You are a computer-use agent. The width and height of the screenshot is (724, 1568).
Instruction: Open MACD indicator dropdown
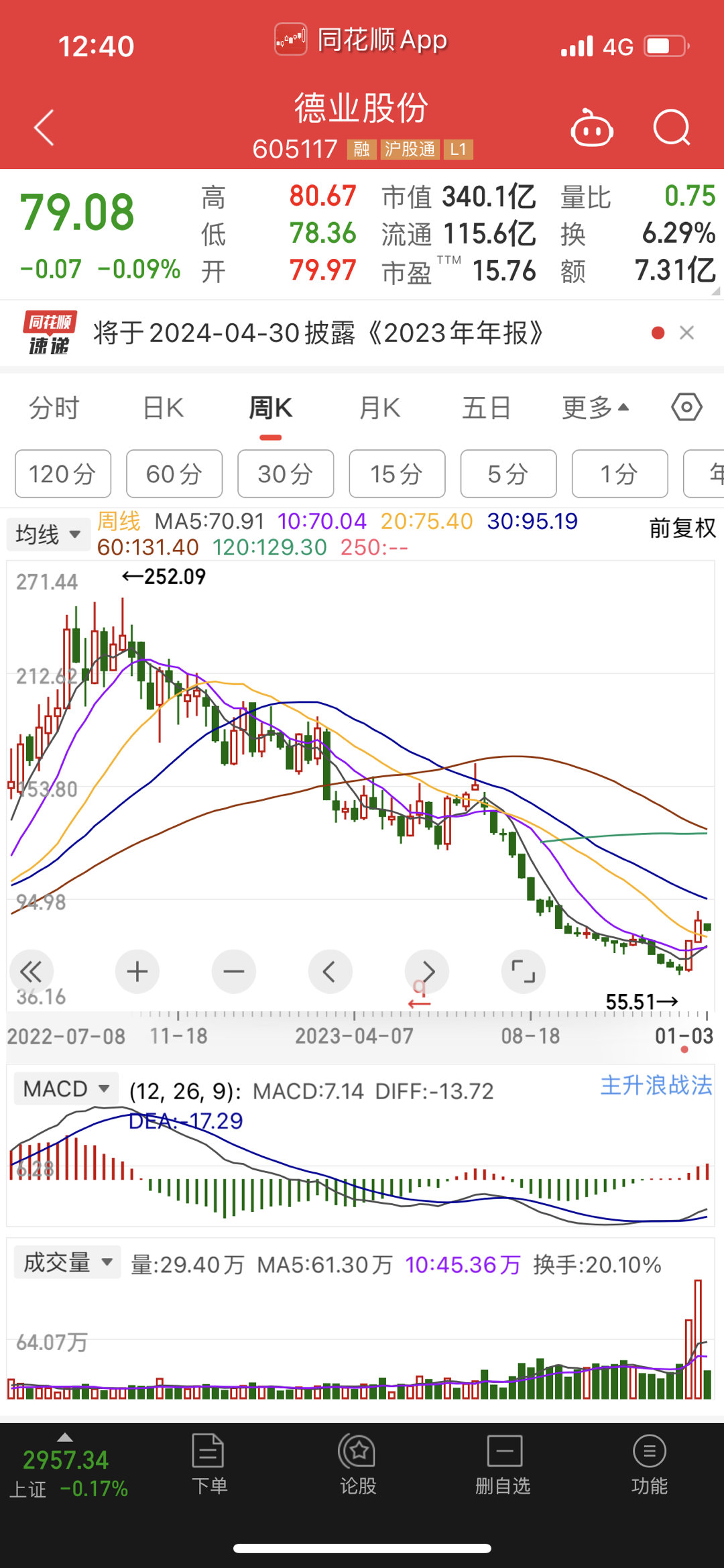pyautogui.click(x=66, y=1088)
